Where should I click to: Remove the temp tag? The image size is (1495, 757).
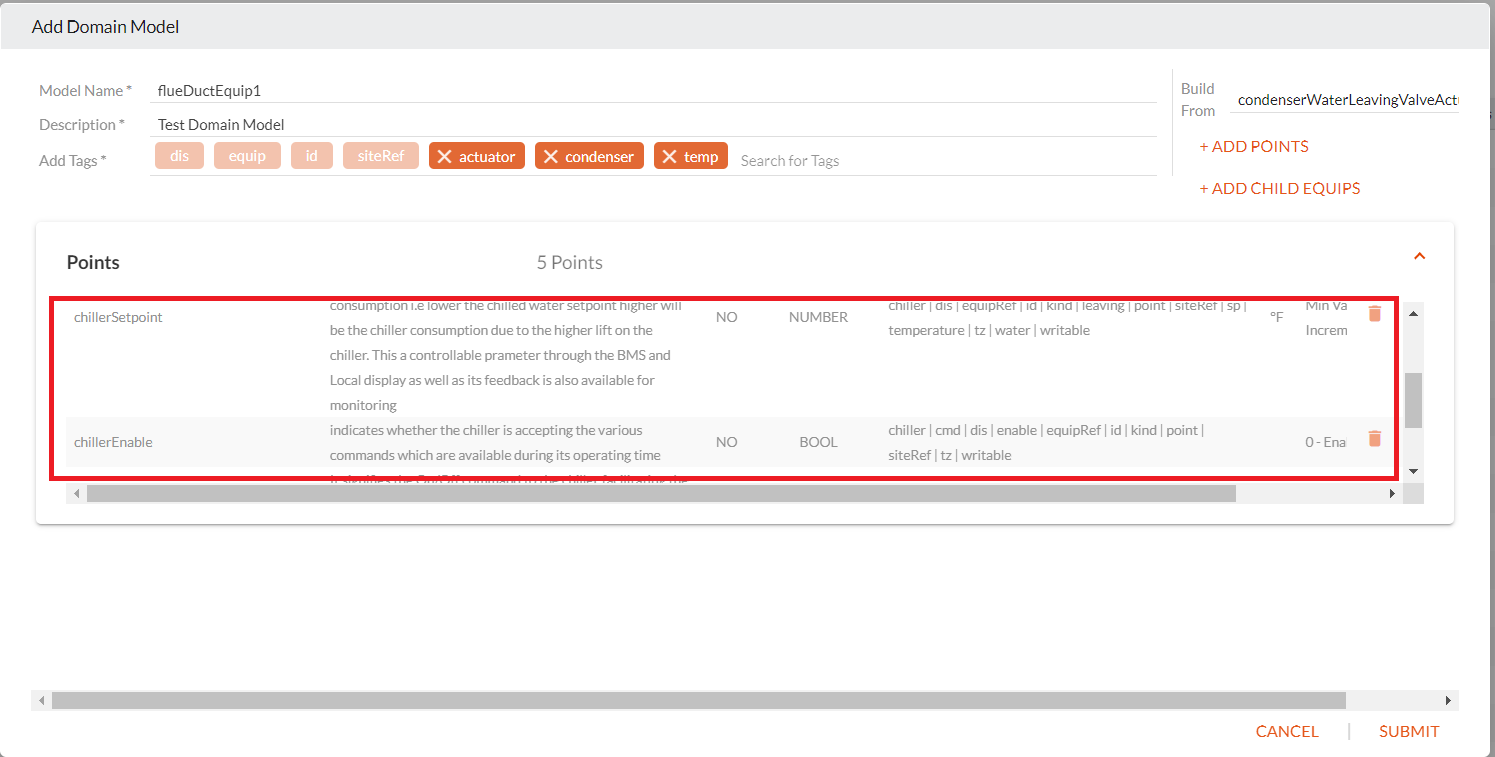click(670, 156)
